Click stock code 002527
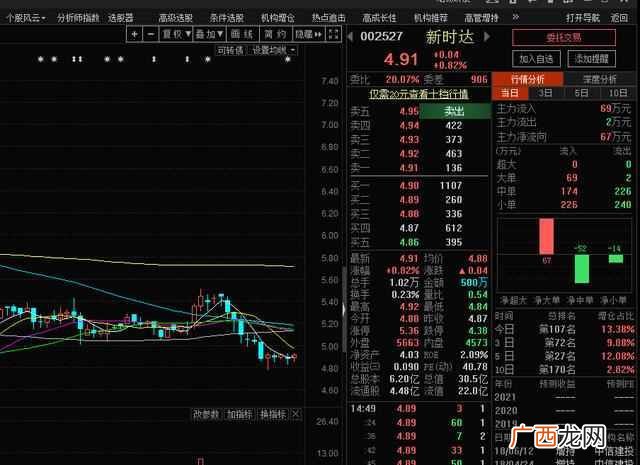This screenshot has width=640, height=465. 382,37
